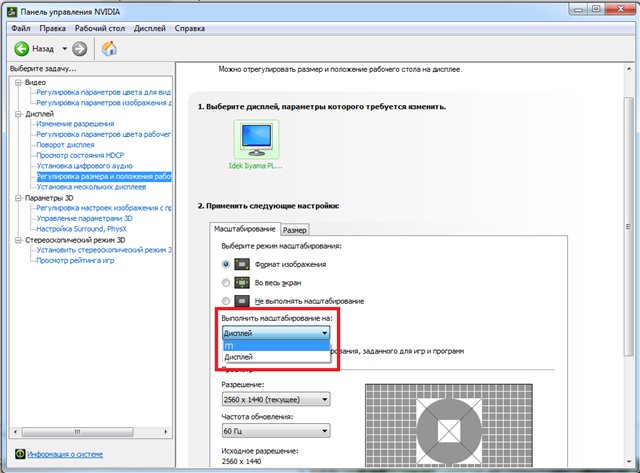
Task: Open the 'Правка' menu
Action: point(53,29)
